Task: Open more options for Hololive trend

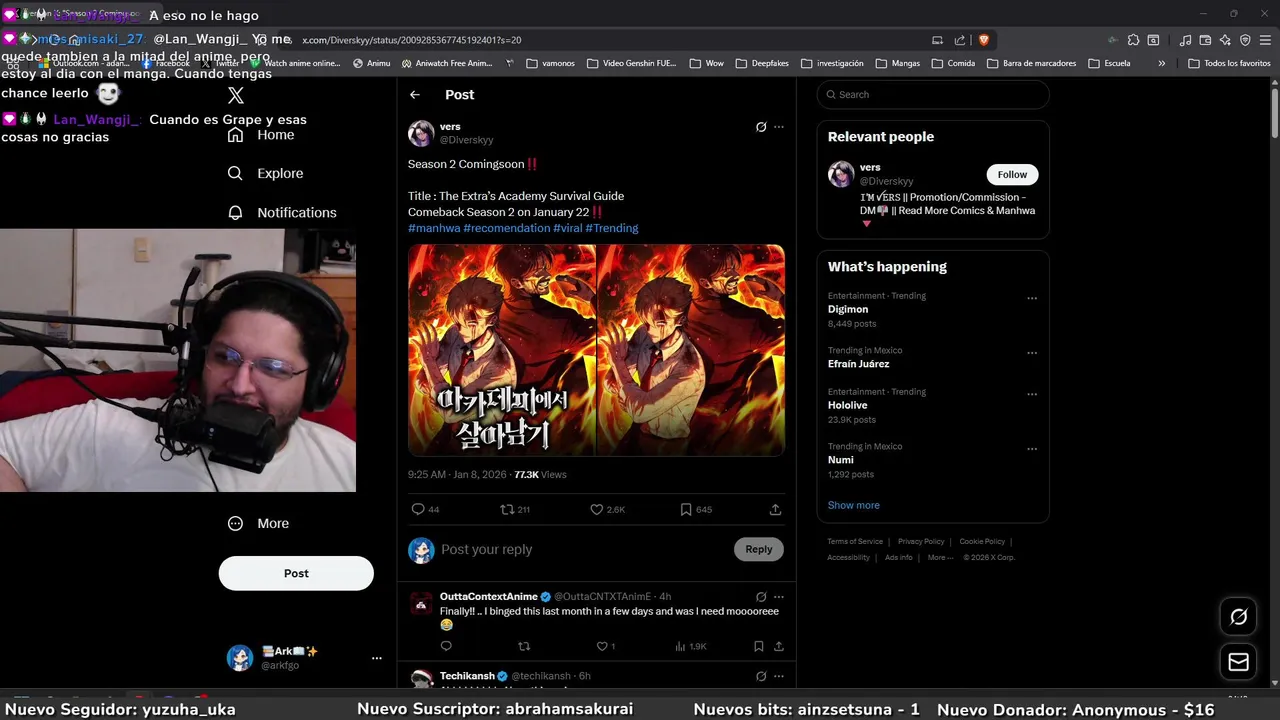Action: (x=1032, y=394)
